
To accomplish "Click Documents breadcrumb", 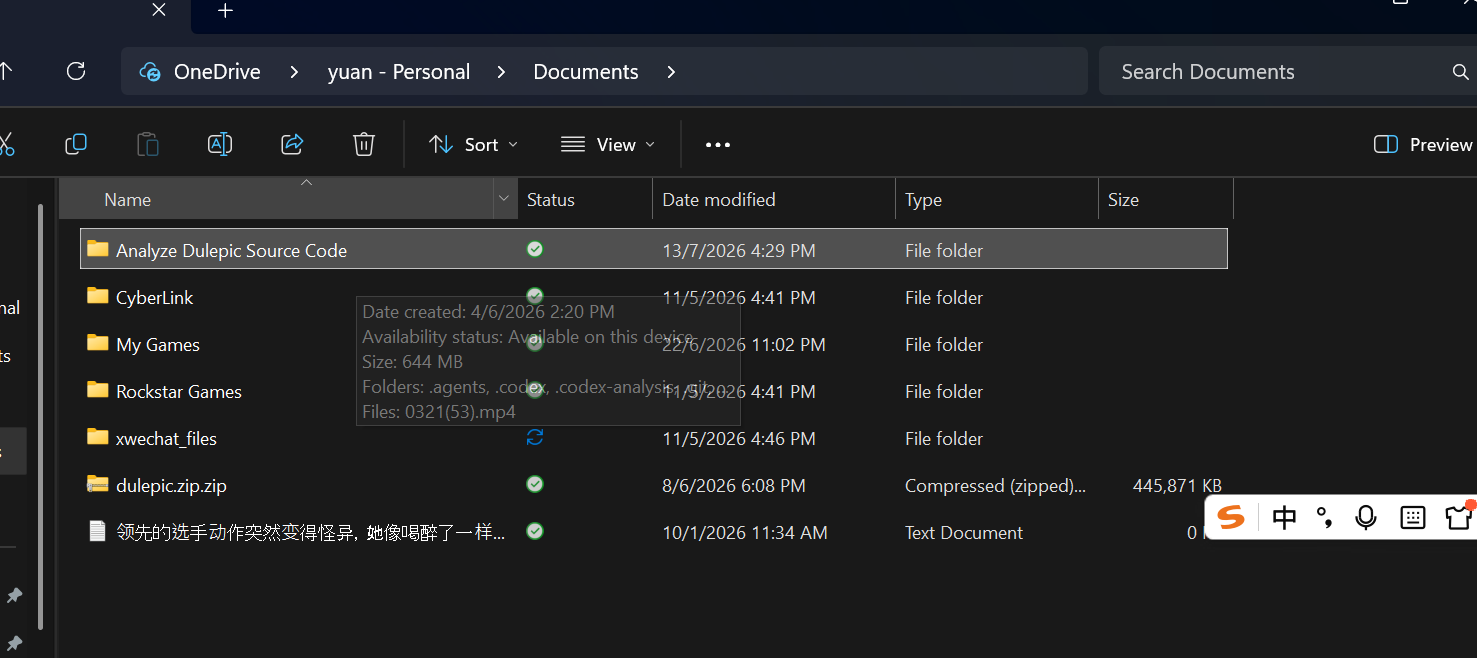I will pos(586,72).
